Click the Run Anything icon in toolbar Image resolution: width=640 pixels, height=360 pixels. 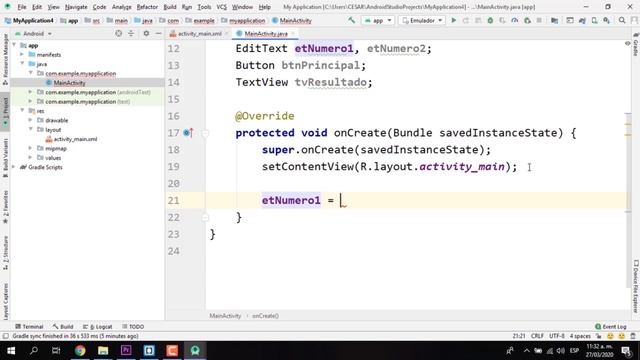pyautogui.click(x=570, y=20)
